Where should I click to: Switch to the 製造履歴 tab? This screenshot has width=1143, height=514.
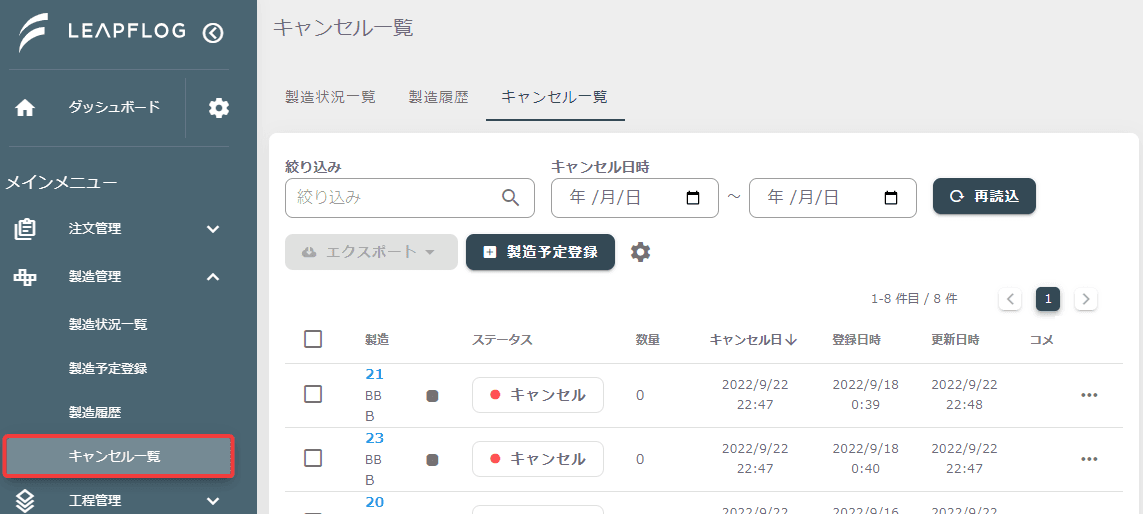(x=438, y=97)
